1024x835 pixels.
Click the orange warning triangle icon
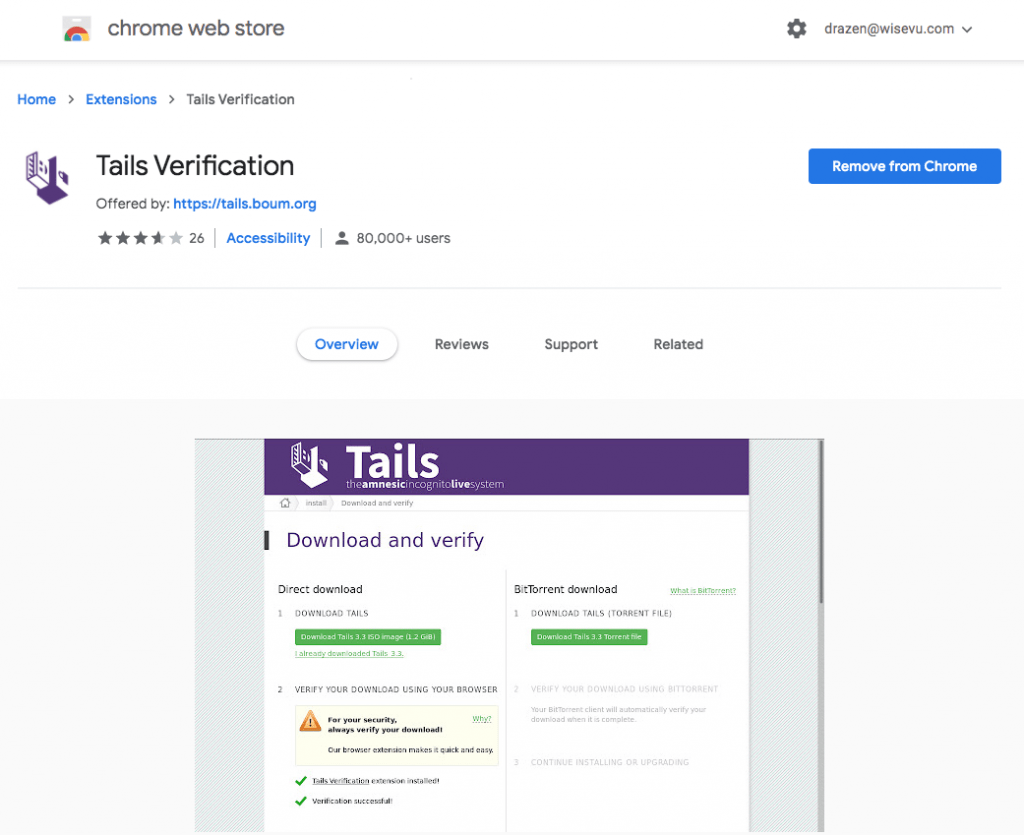310,721
